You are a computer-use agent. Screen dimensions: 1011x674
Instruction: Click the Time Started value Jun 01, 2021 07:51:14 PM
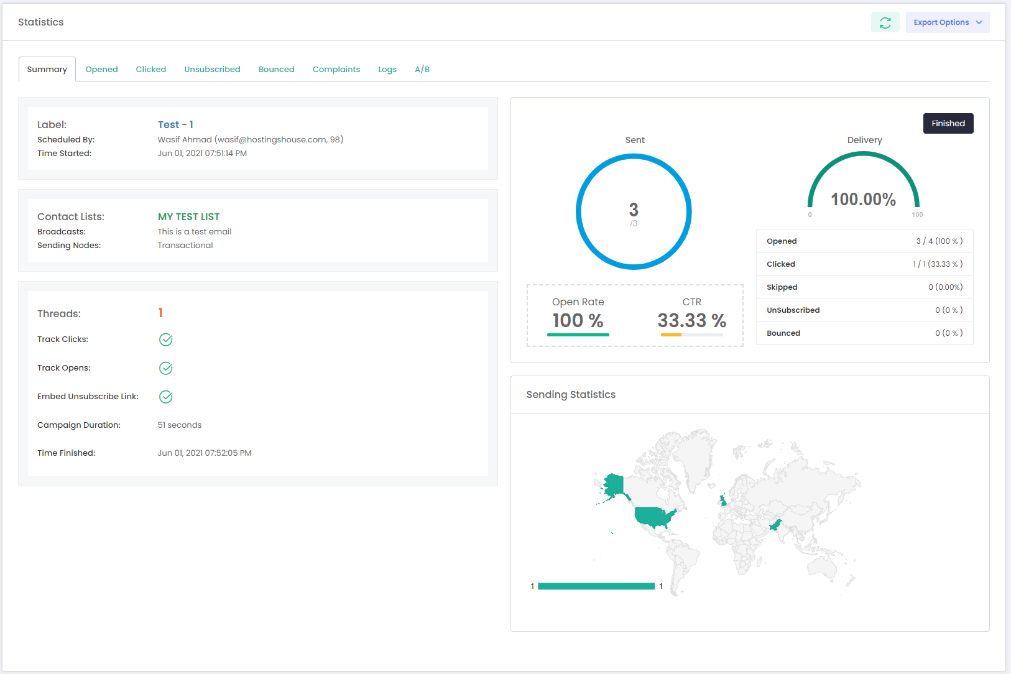[202, 154]
